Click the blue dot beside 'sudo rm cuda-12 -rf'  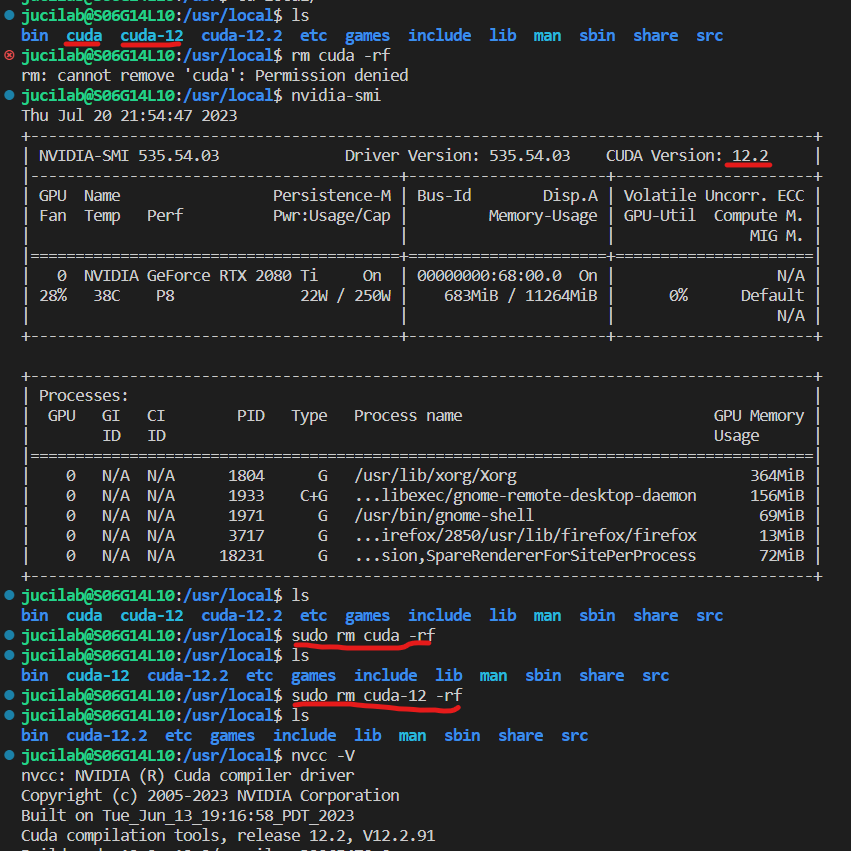pyautogui.click(x=9, y=695)
